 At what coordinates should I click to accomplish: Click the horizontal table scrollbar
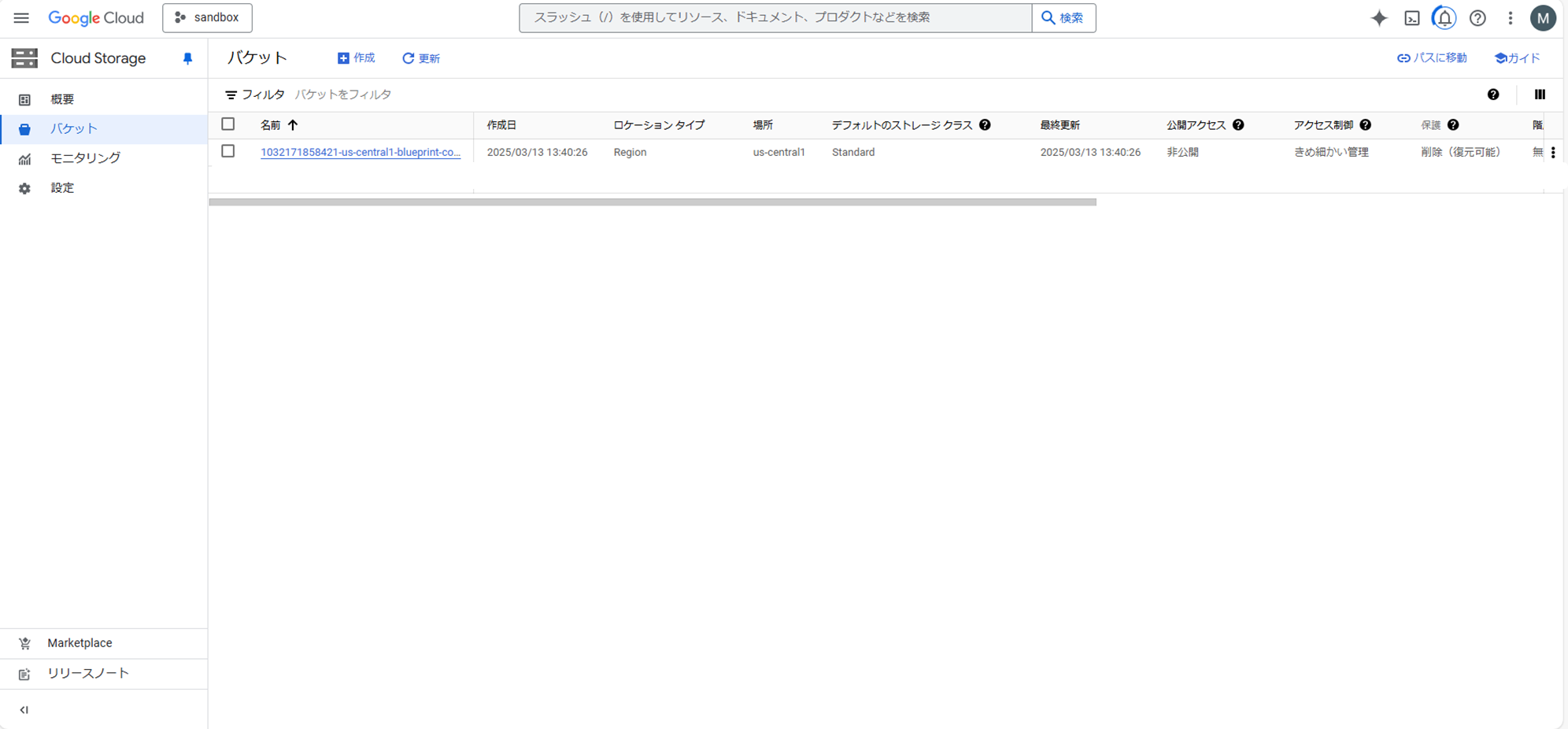653,202
